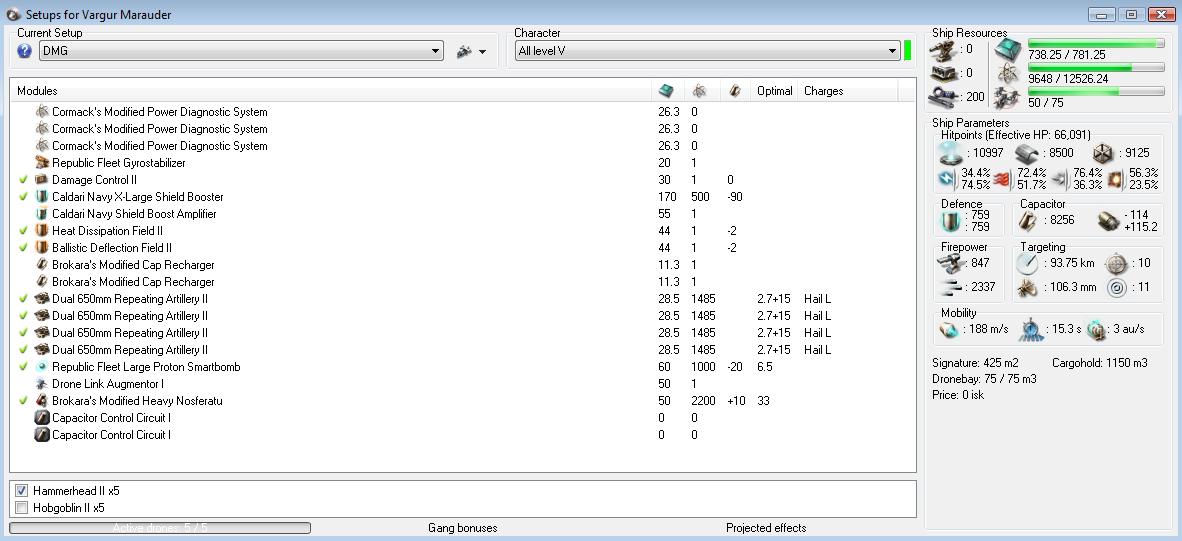Click the armor hitpoints icon showing 8500
This screenshot has height=541, width=1182.
tap(1026, 153)
